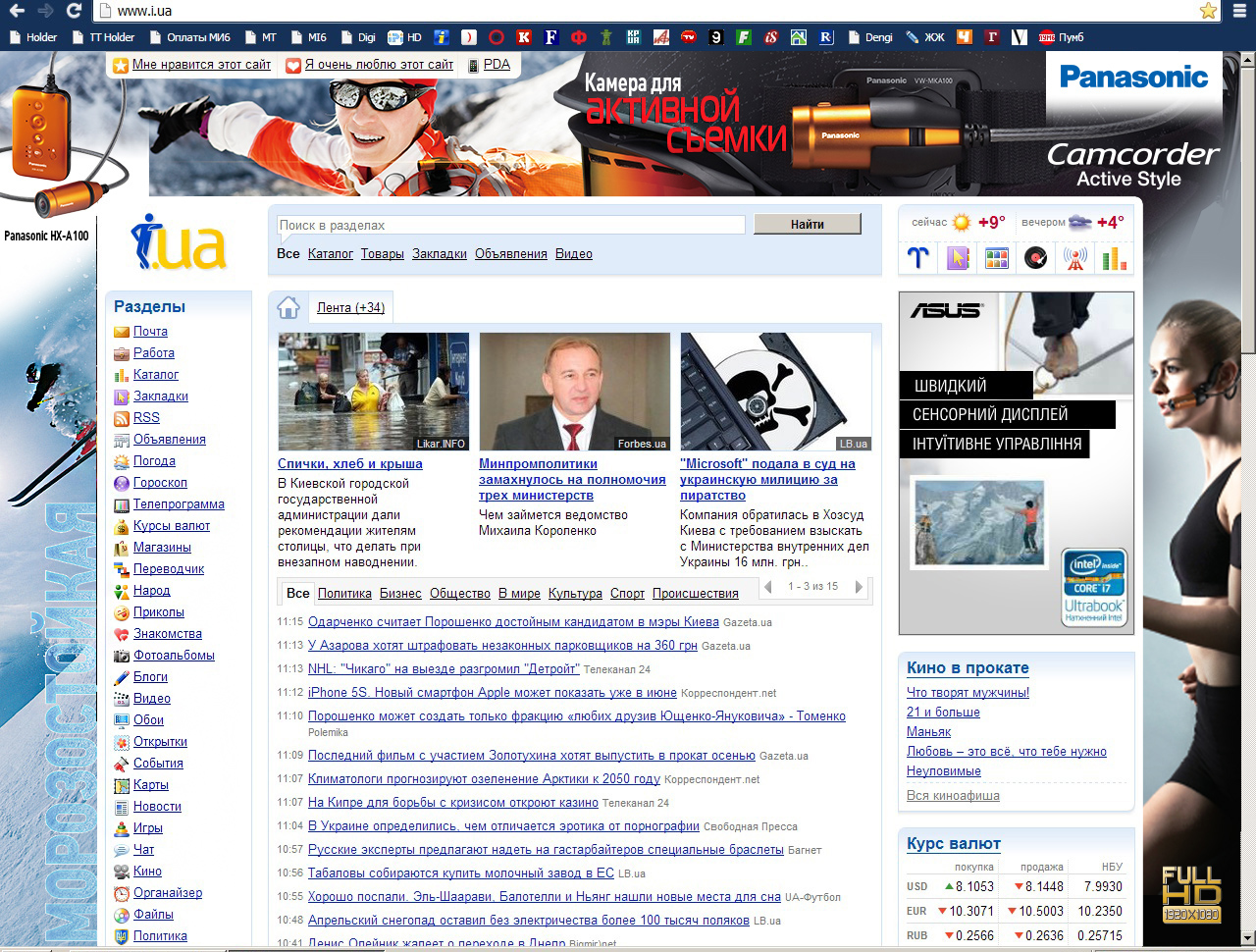This screenshot has height=952, width=1256.
Task: Click the 'Поиск в разделах' search field
Action: (x=510, y=225)
